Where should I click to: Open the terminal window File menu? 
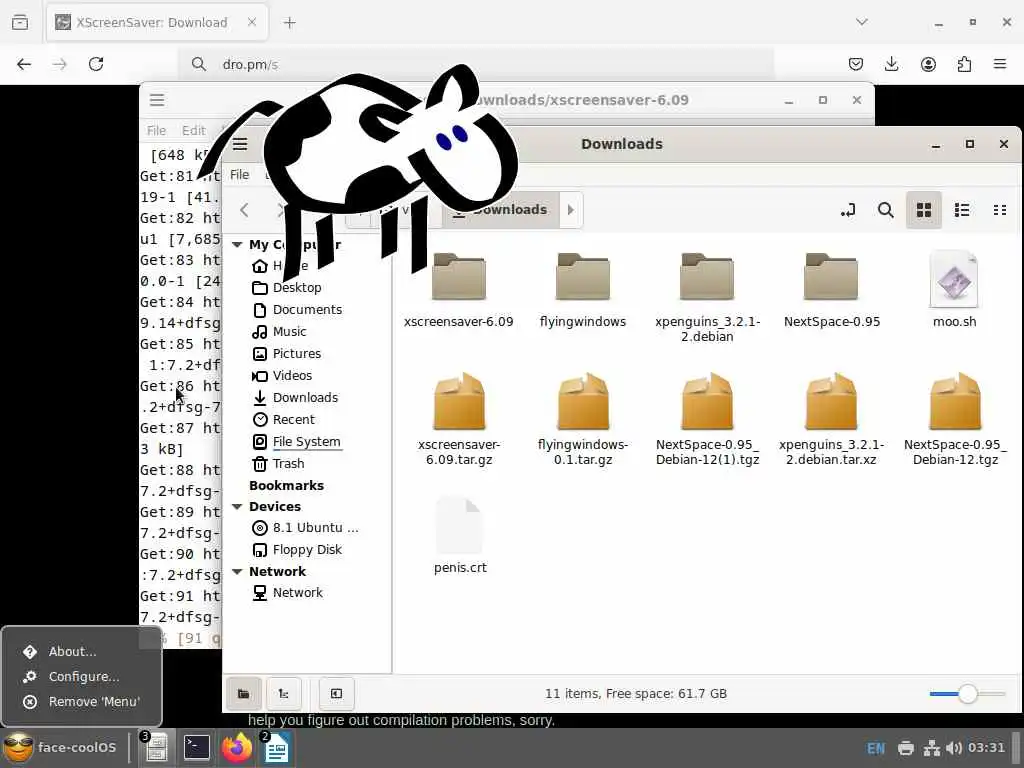pos(156,131)
